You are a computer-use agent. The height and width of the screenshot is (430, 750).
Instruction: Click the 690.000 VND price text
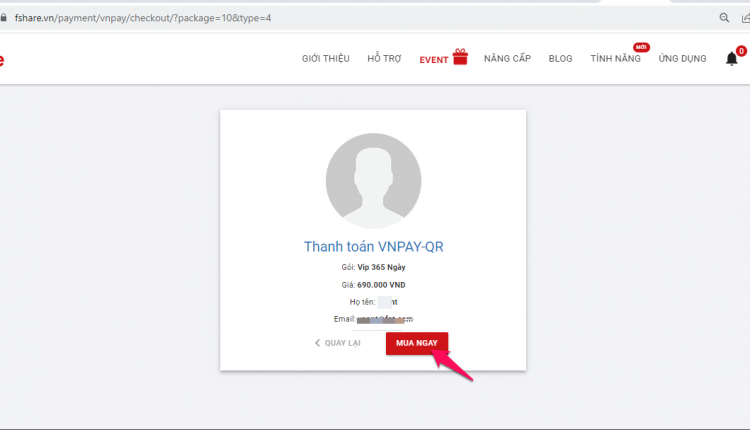(x=381, y=285)
